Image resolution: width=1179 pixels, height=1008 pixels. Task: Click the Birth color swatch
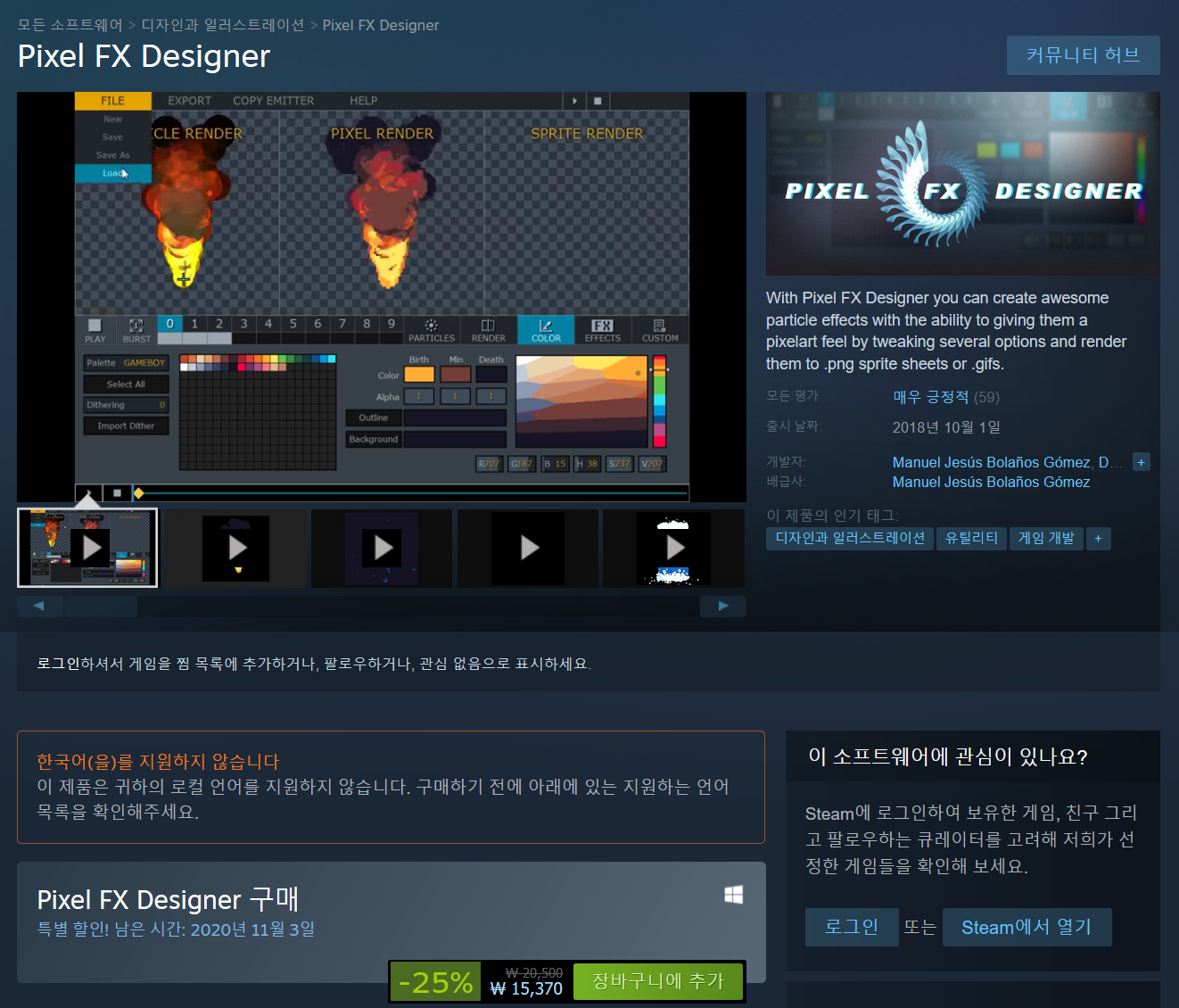419,375
